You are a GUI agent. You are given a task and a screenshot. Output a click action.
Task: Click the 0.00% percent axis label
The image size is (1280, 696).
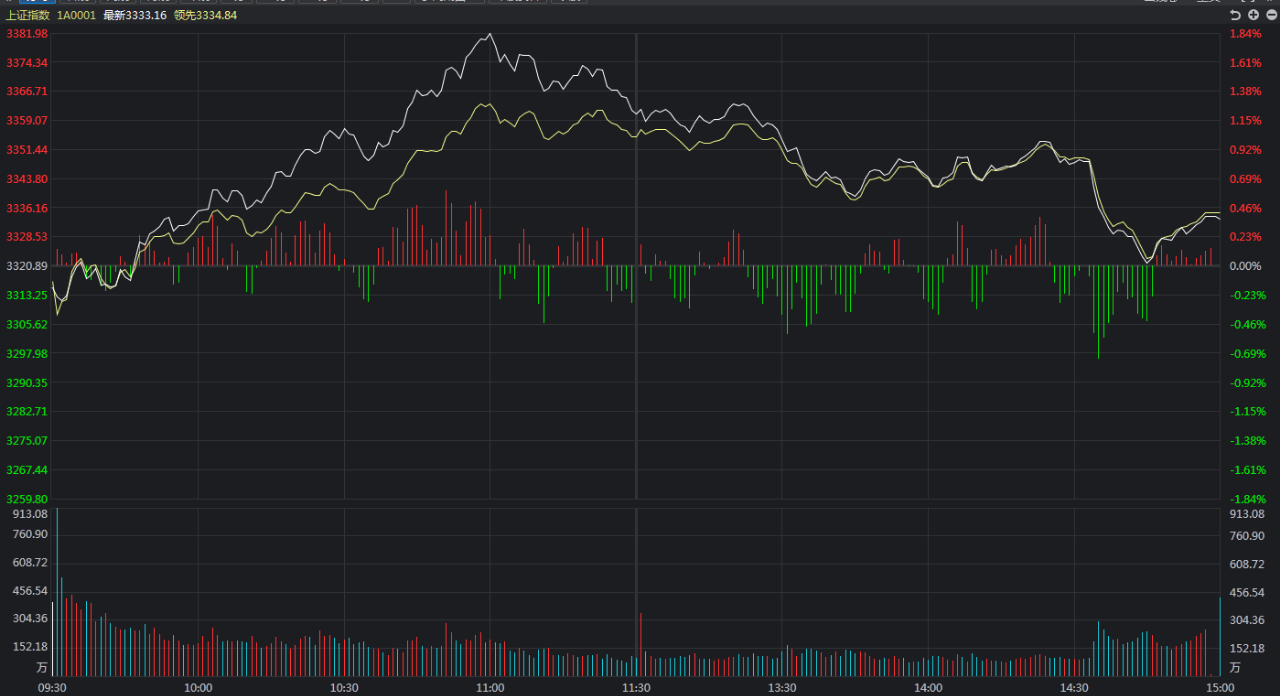tap(1245, 266)
